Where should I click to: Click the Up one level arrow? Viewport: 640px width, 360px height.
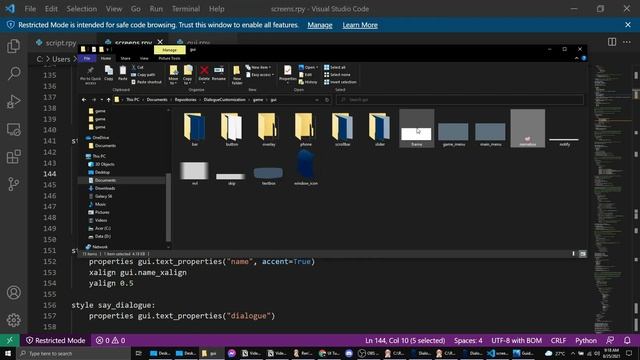[x=109, y=100]
